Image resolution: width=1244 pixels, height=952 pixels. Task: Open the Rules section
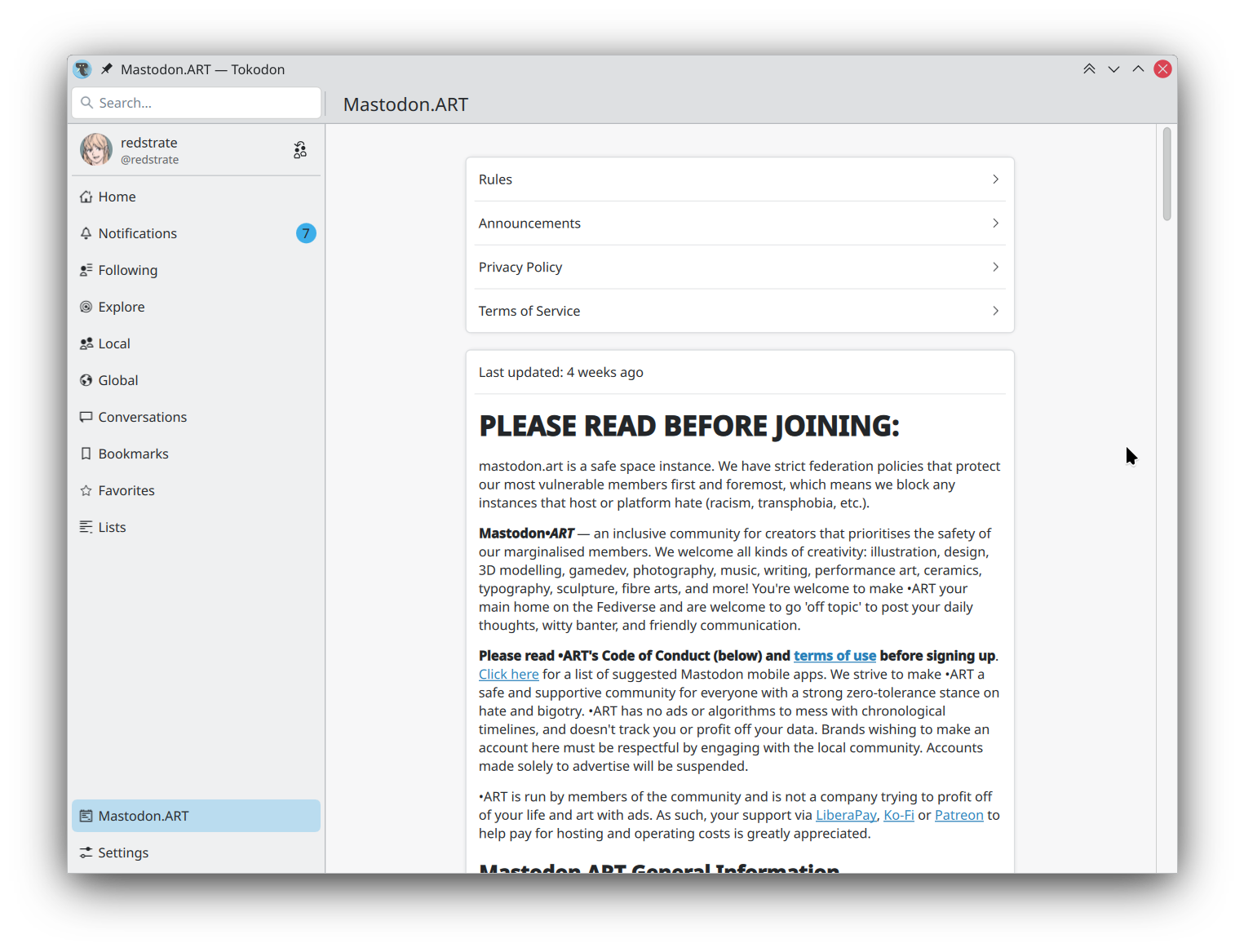coord(740,179)
